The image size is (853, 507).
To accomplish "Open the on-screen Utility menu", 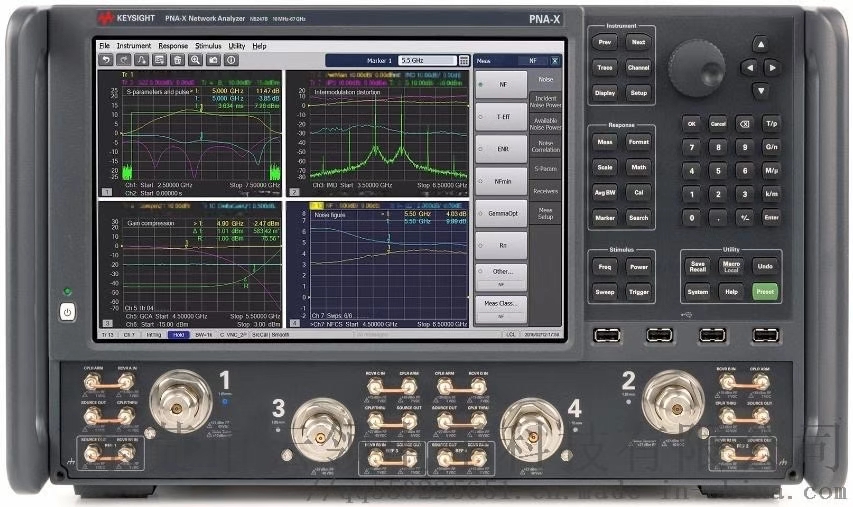I will coord(237,46).
